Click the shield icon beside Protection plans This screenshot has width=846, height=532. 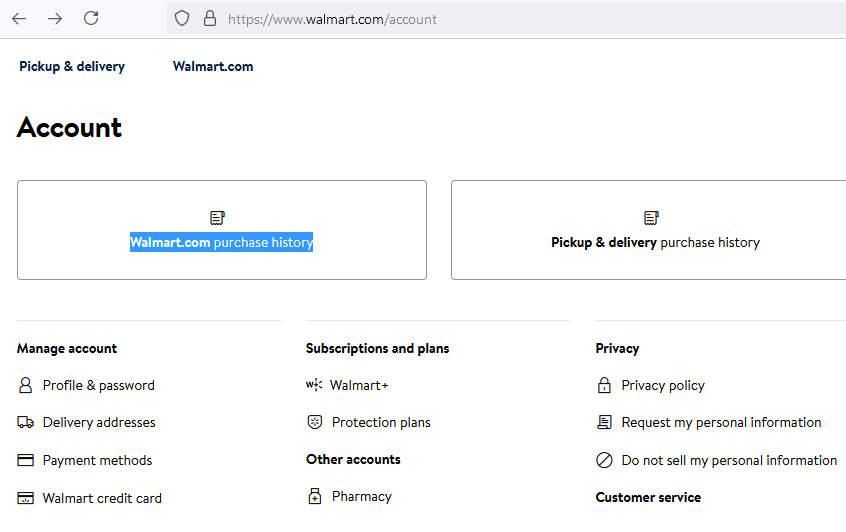[x=315, y=422]
